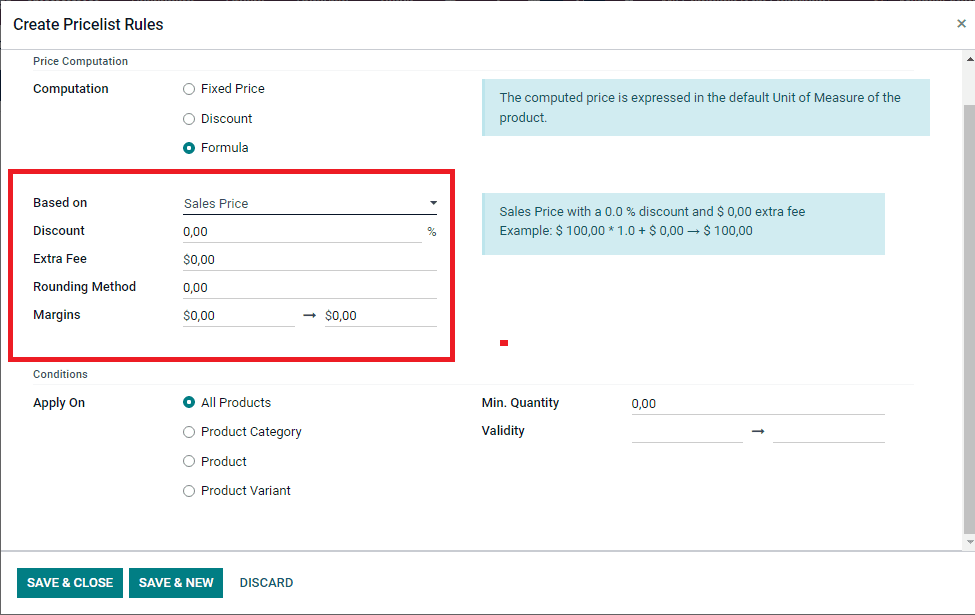Click the left Margins amount field
The height and width of the screenshot is (615, 975).
(238, 314)
